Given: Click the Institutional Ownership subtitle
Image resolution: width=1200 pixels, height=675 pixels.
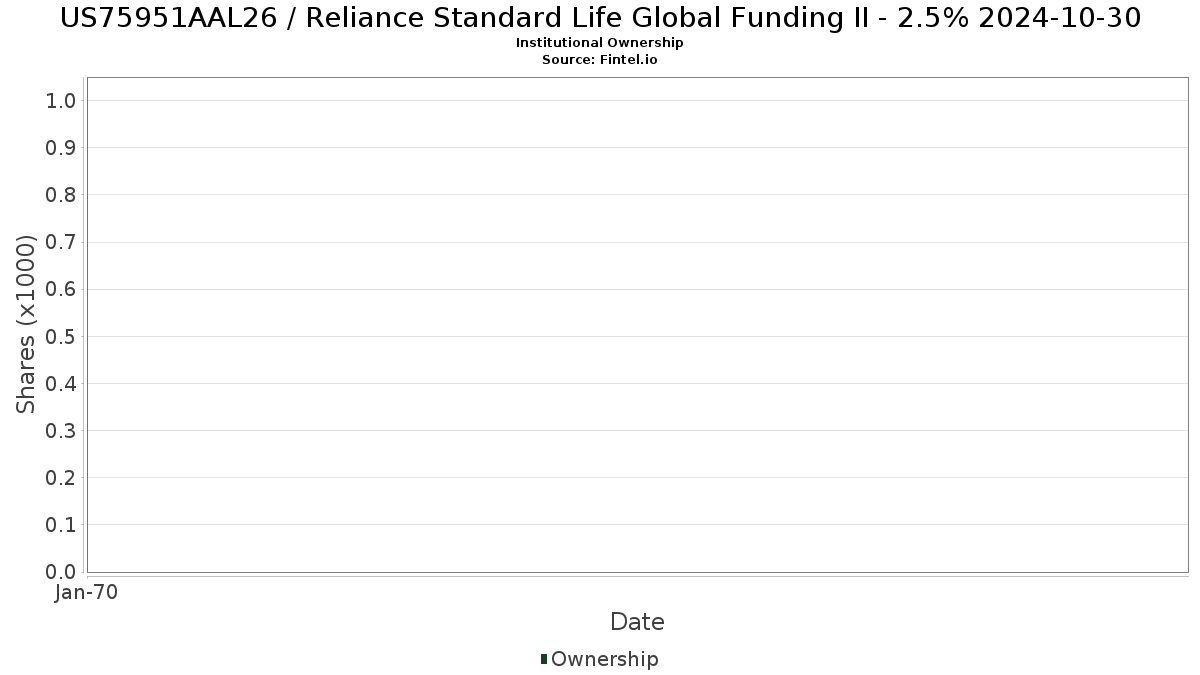Looking at the screenshot, I should click(x=600, y=43).
